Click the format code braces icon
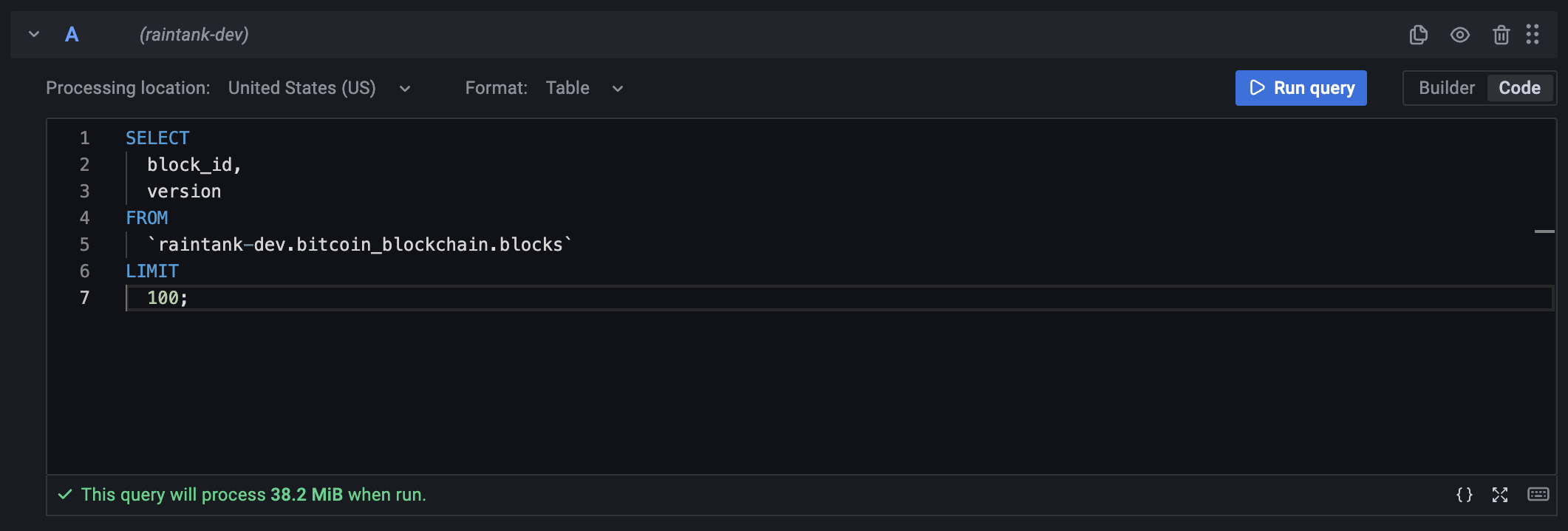The image size is (1568, 531). pos(1464,495)
